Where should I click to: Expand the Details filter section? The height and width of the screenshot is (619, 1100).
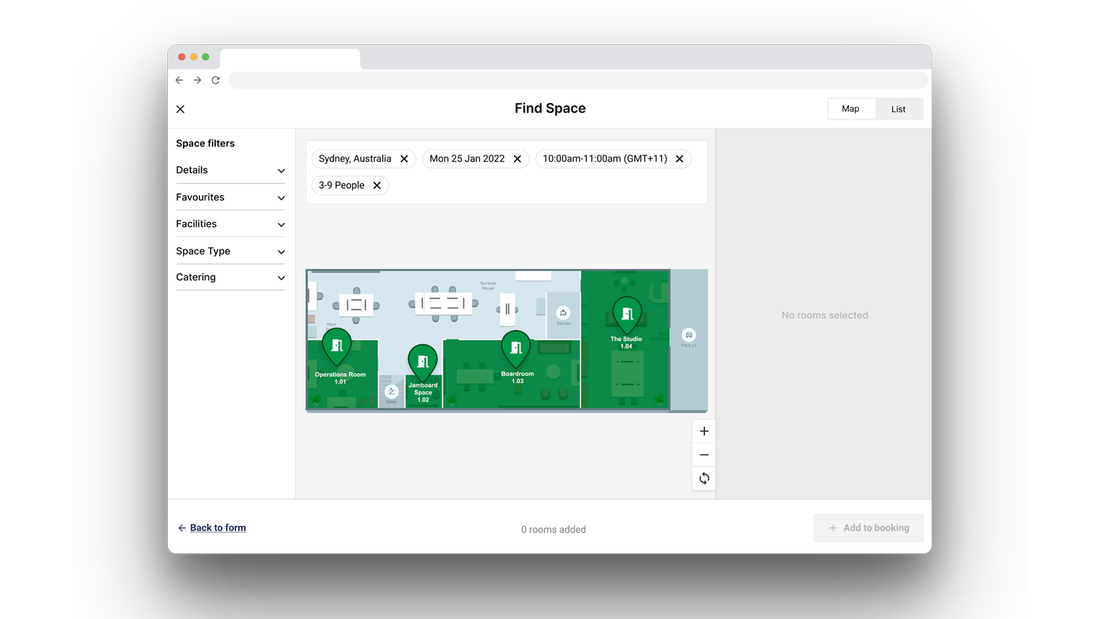pyautogui.click(x=230, y=170)
